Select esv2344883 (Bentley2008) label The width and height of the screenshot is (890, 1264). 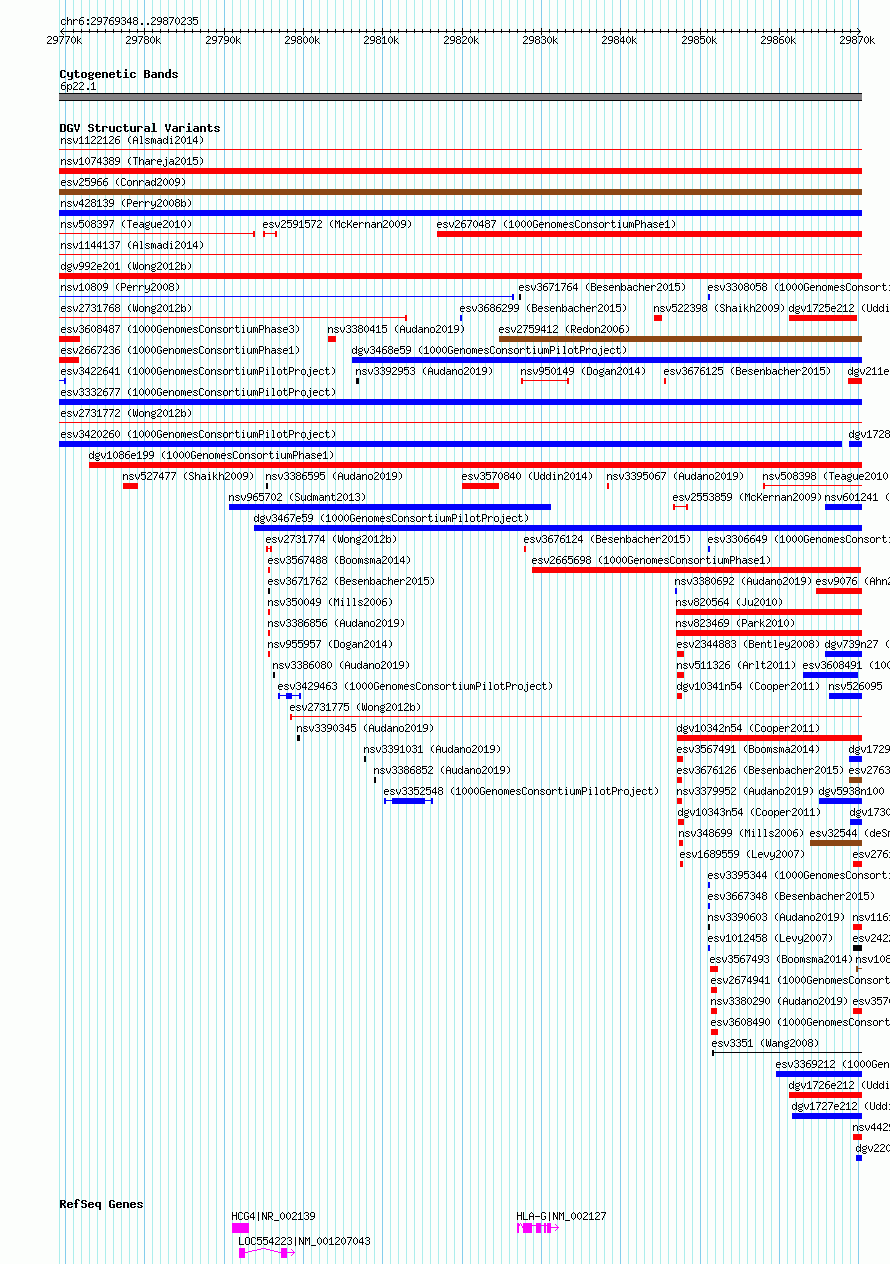tap(747, 644)
